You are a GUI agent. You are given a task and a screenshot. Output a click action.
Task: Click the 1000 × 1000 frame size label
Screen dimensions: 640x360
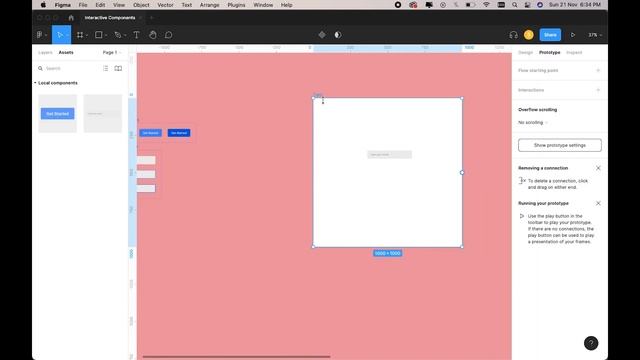point(387,253)
